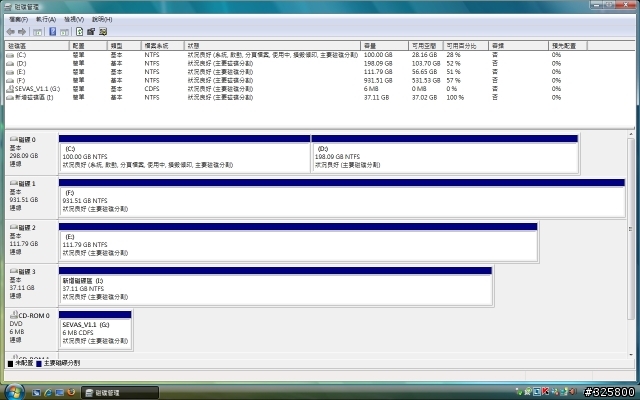Click the 磁碟 1 disk icon in the lower pane
The width and height of the screenshot is (640, 400).
[x=14, y=183]
